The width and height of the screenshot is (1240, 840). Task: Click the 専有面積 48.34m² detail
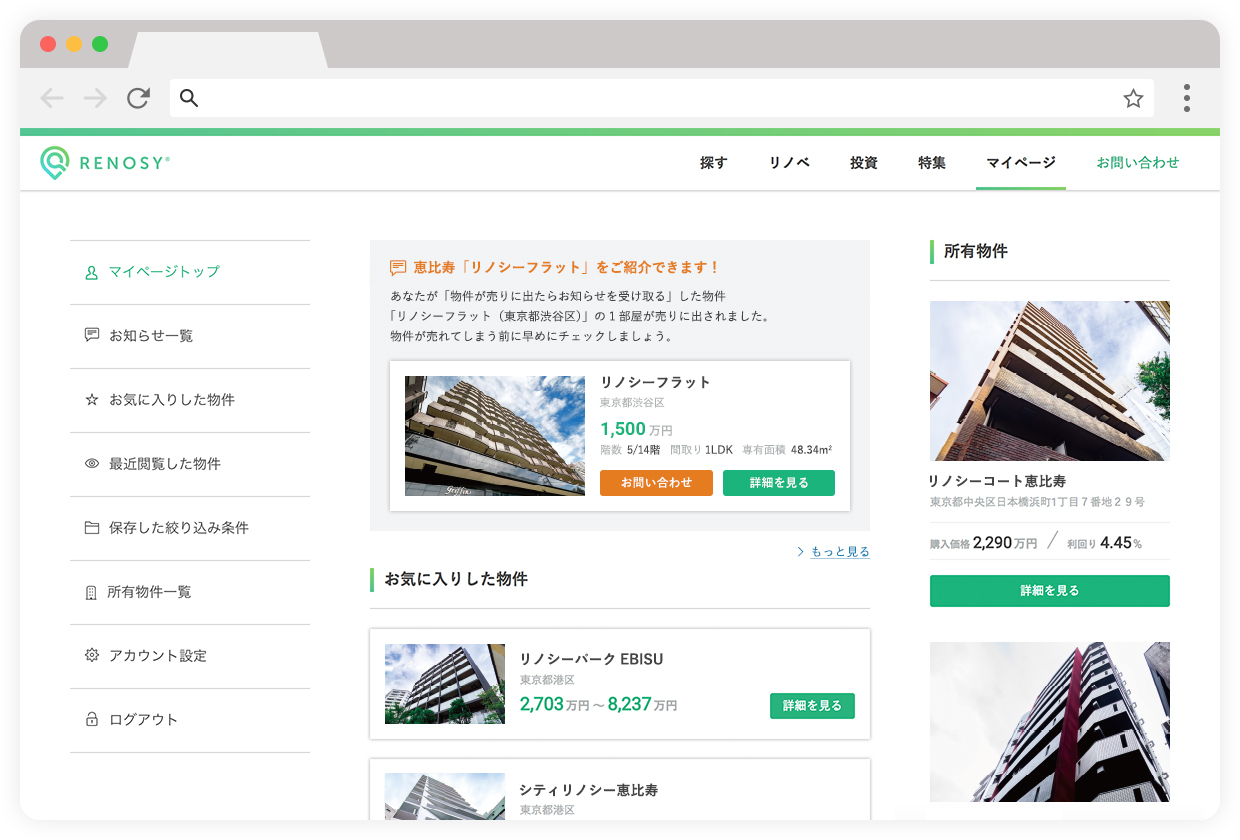pos(787,451)
